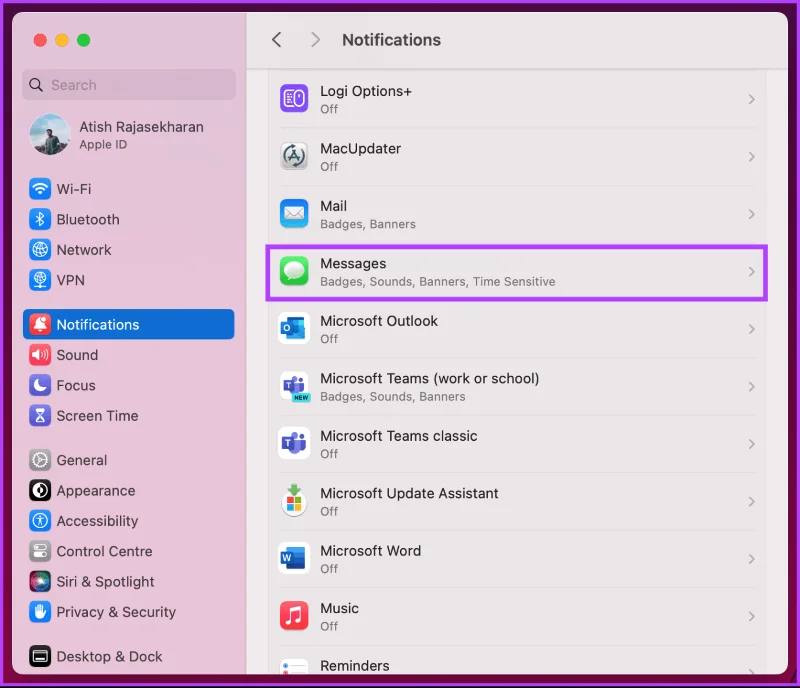
Task: Click the Appearance icon
Action: [40, 490]
